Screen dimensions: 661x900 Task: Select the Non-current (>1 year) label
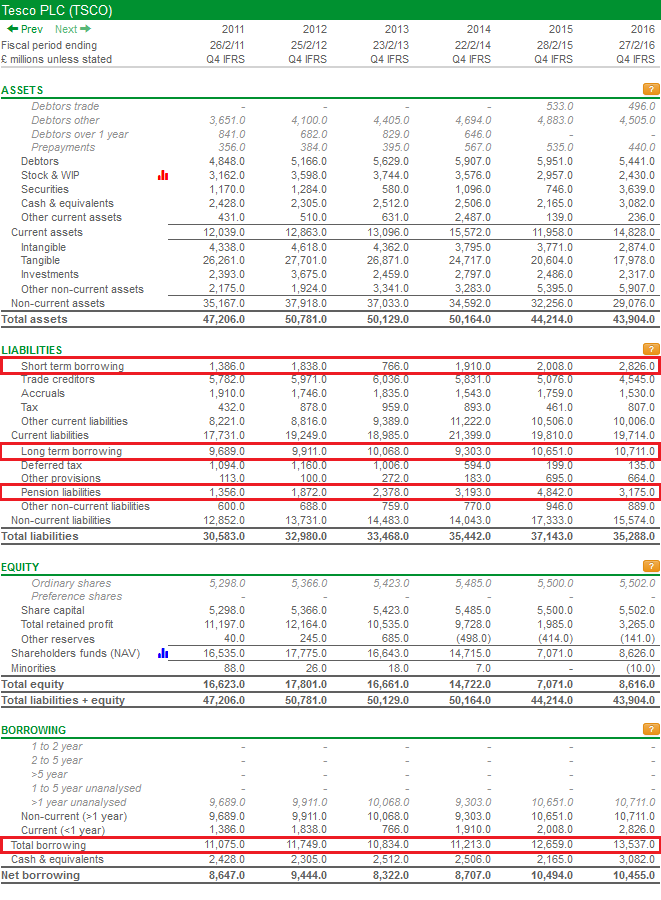pyautogui.click(x=74, y=816)
